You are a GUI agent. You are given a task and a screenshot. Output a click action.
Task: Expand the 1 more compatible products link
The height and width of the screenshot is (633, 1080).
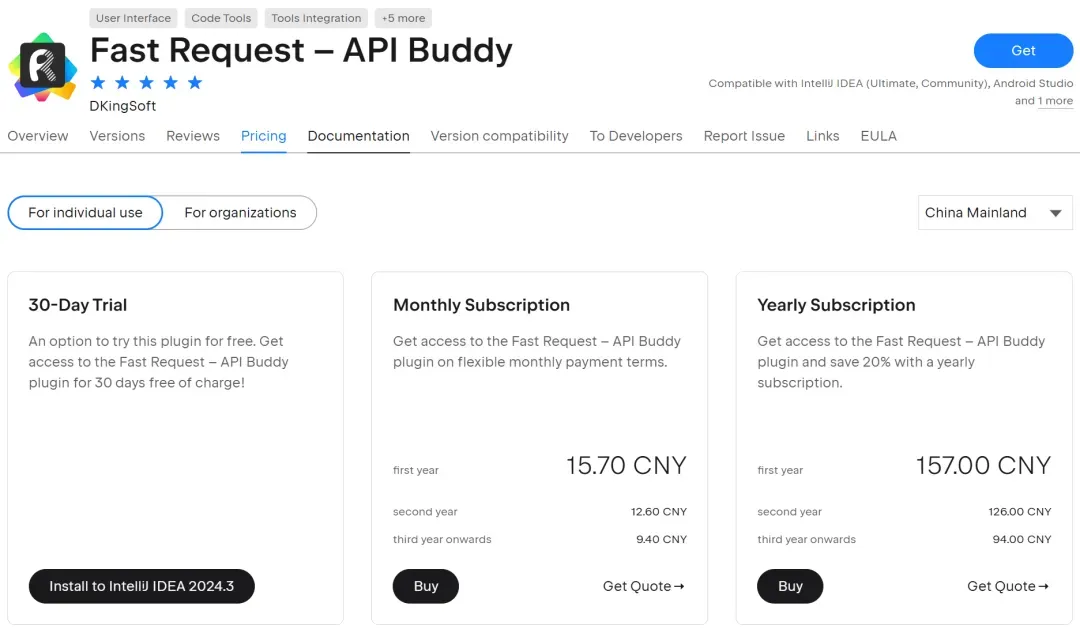pyautogui.click(x=1055, y=101)
